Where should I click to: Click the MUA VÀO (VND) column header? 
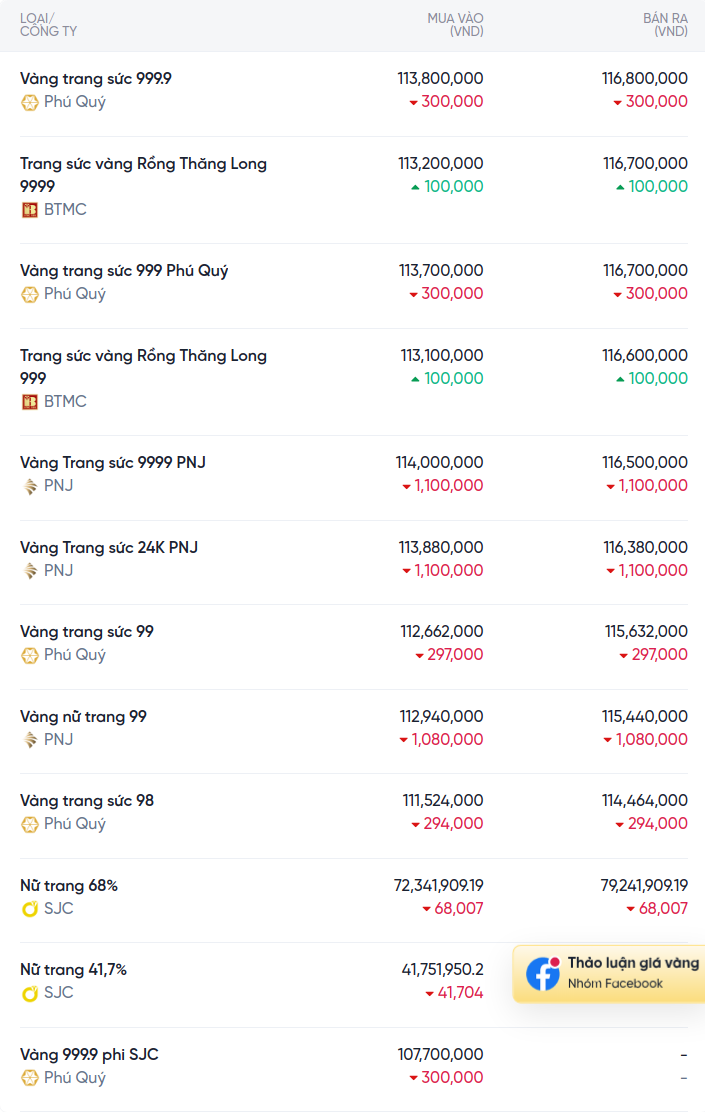[455, 25]
